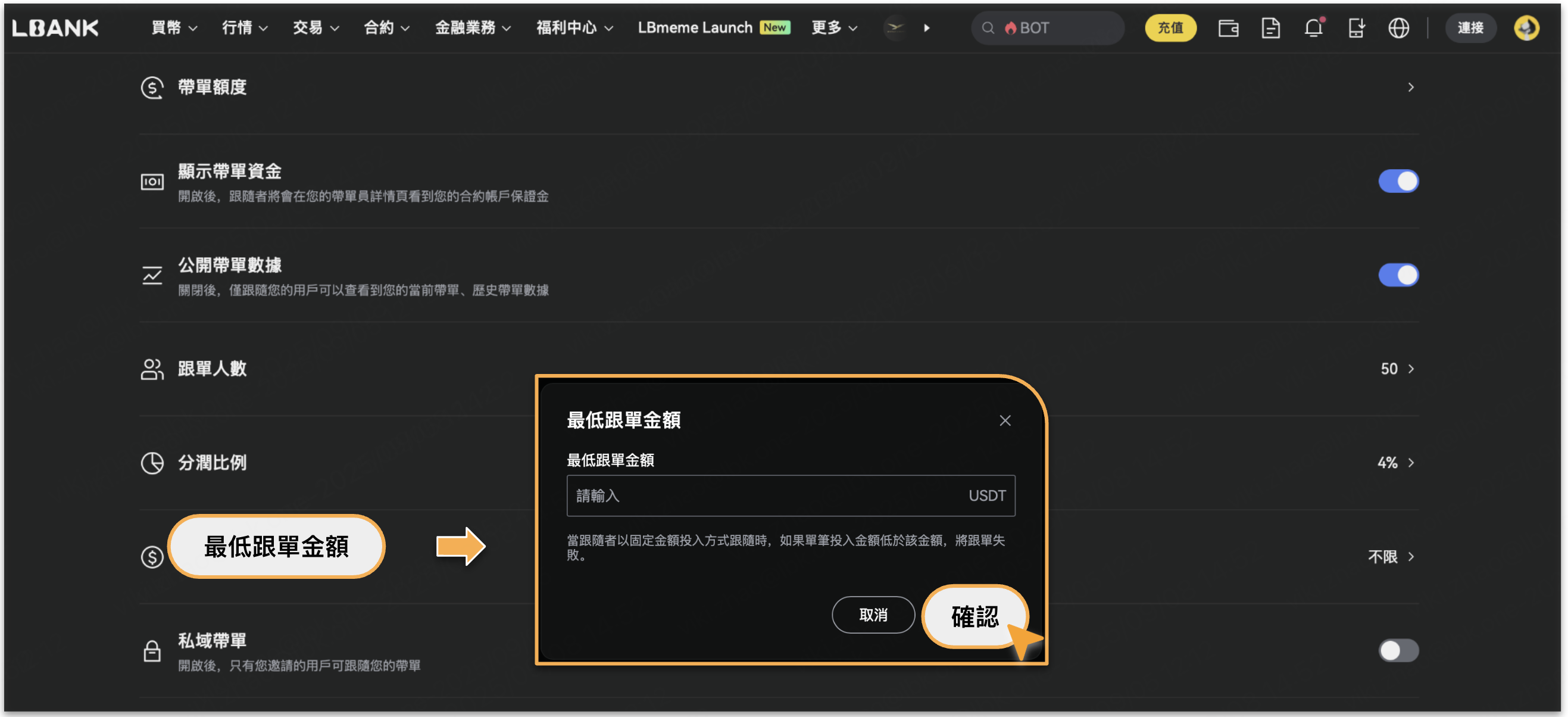Screen dimensions: 1568x717
Task: Click the 分潤比例 row label
Action: click(212, 463)
